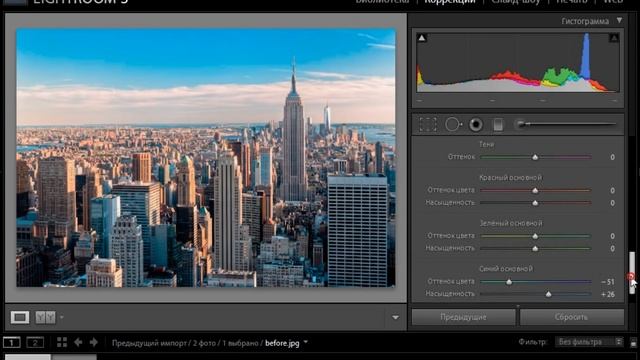Toggle the shadow clipping indicator in histogram
Screen dimensions: 640x360
(422, 38)
